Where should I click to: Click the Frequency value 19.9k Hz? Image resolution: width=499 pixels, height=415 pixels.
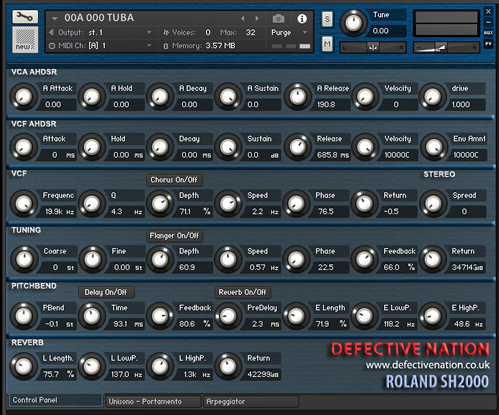tap(58, 212)
